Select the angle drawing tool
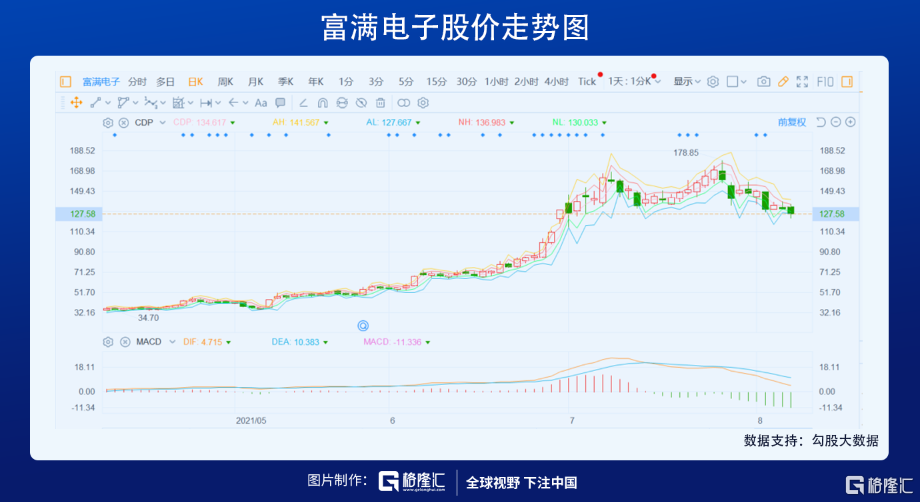The image size is (920, 502). point(303,103)
